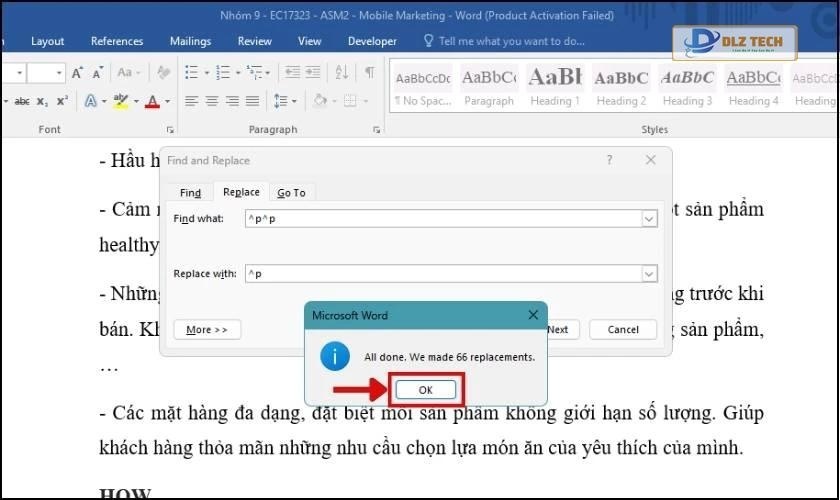Open the Bullets list dropdown arrow
The height and width of the screenshot is (500, 840).
[206, 73]
